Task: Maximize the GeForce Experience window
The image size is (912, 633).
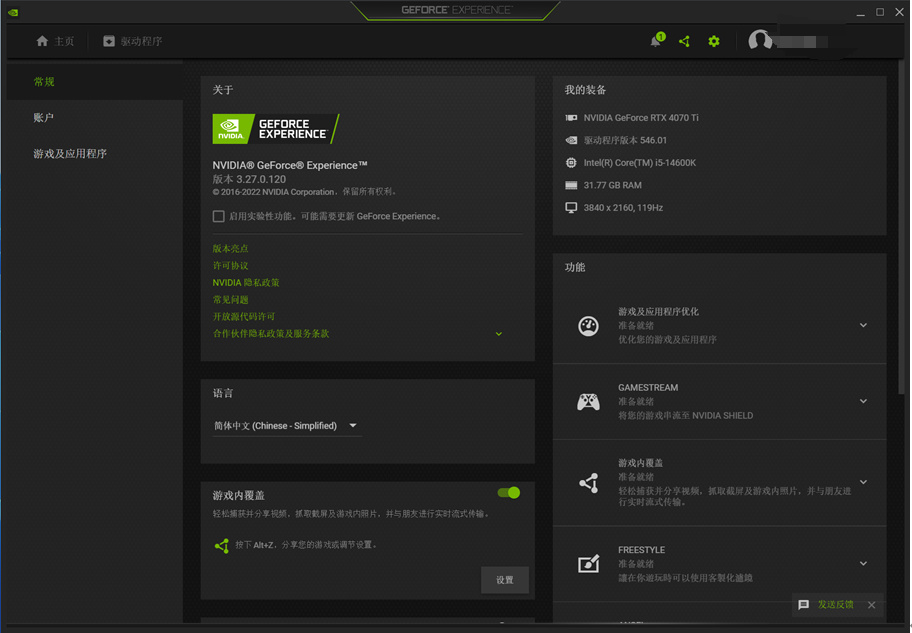Action: (880, 12)
